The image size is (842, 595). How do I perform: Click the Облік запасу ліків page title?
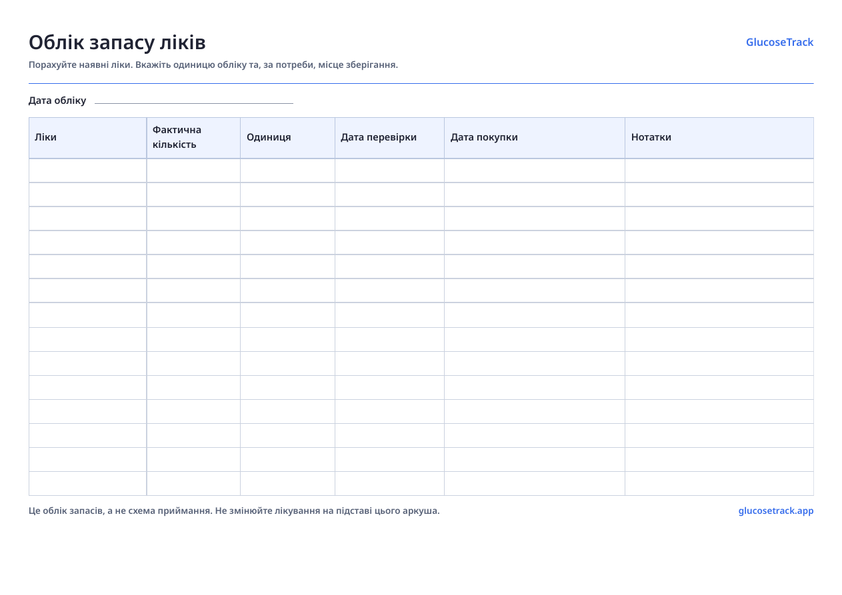[117, 42]
